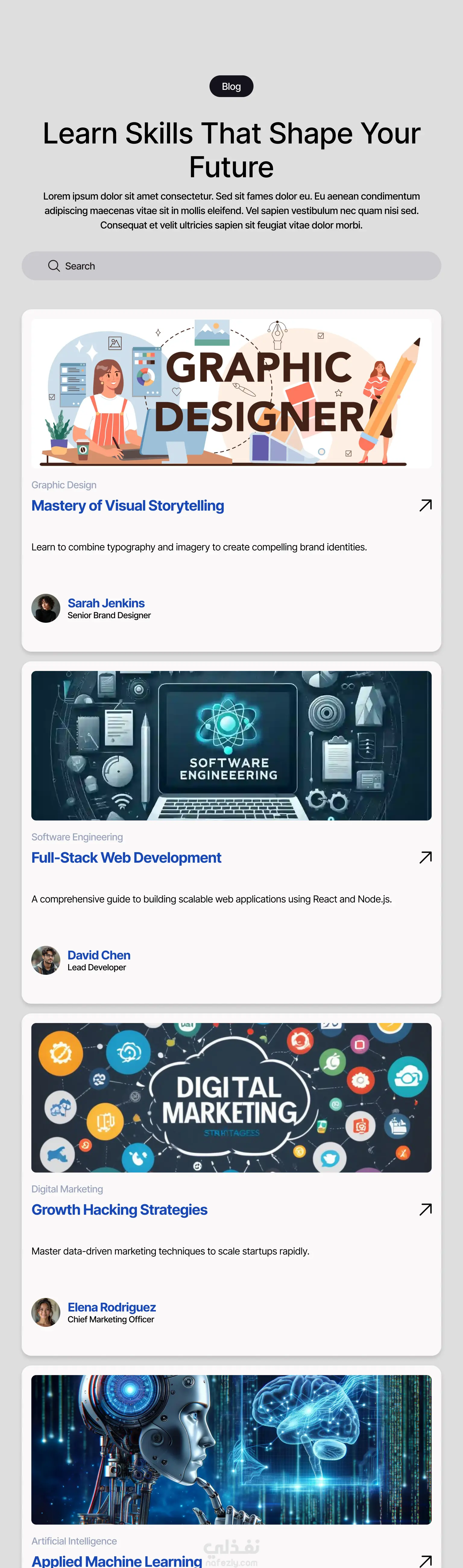Open the Graphic Designer banner image

[x=231, y=393]
